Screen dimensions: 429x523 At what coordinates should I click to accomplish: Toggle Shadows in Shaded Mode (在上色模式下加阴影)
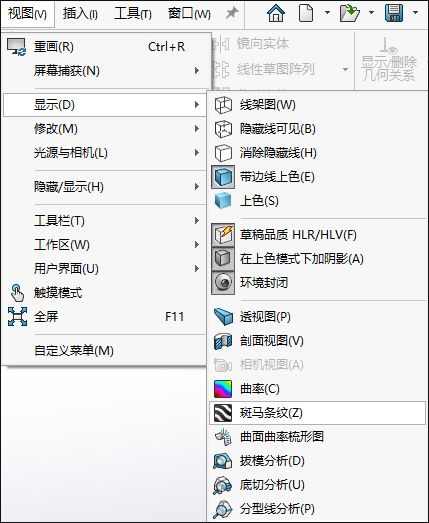click(x=223, y=259)
